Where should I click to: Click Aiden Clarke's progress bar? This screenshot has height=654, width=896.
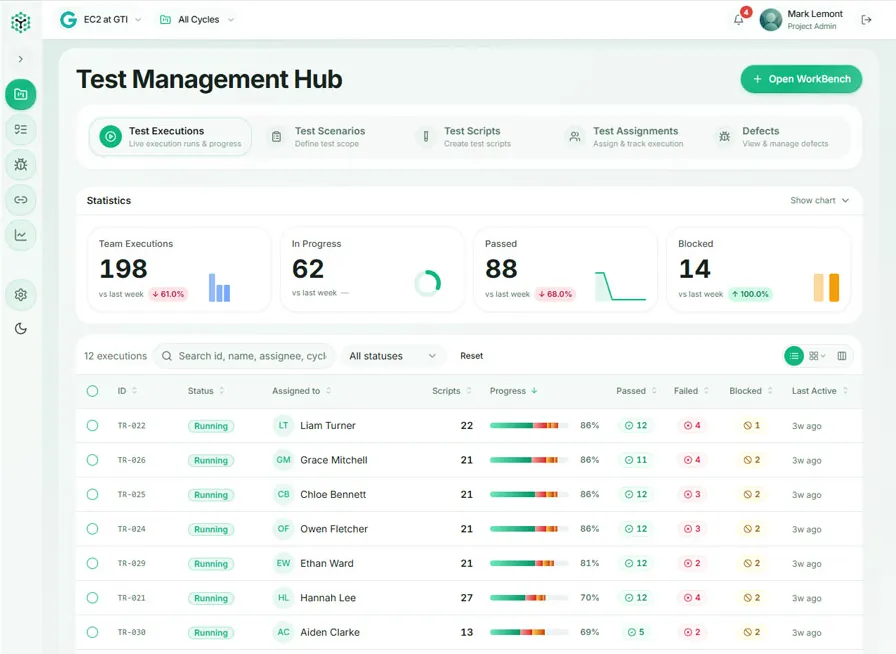coord(529,632)
